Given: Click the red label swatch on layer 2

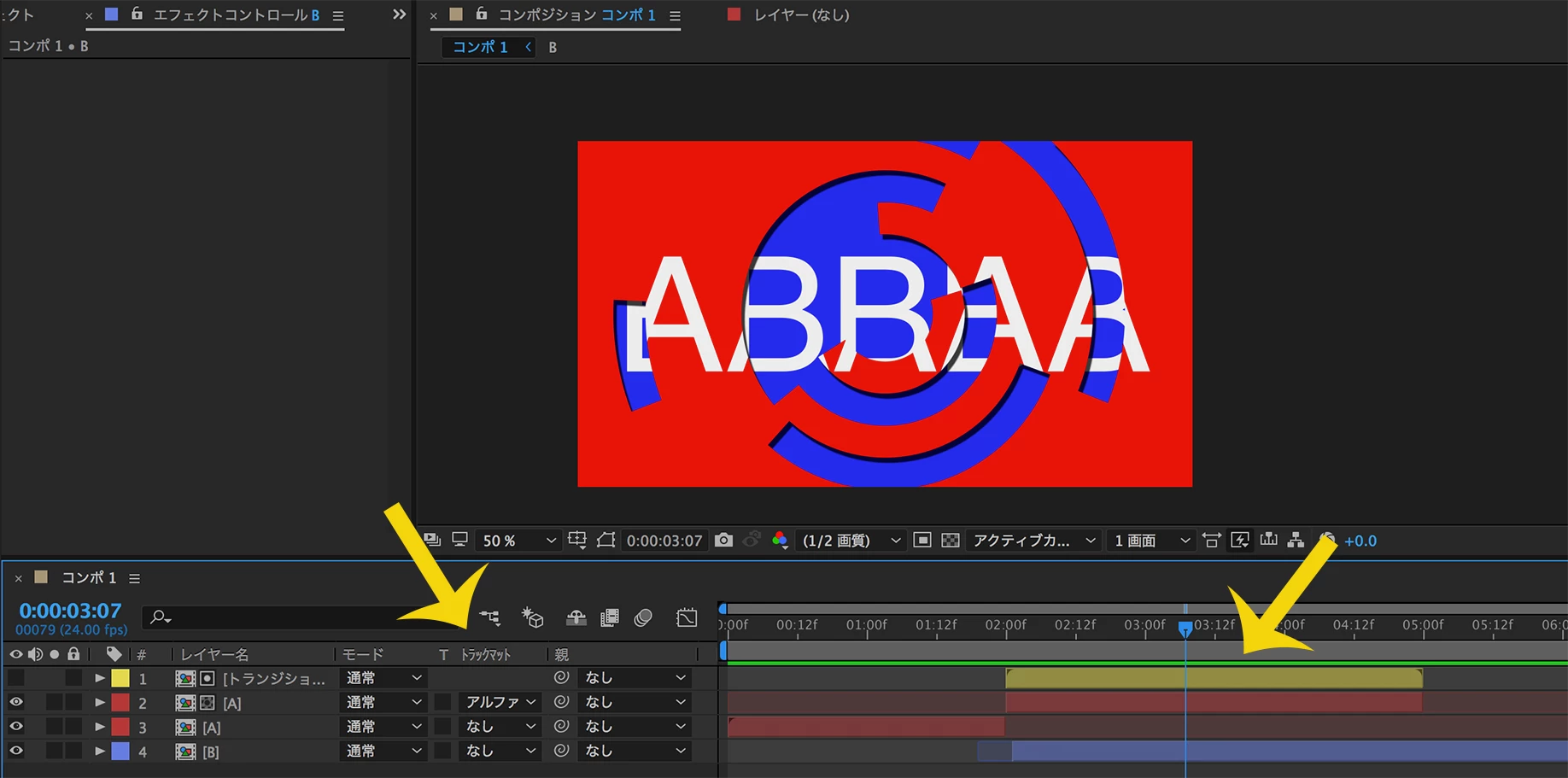Looking at the screenshot, I should [x=120, y=702].
